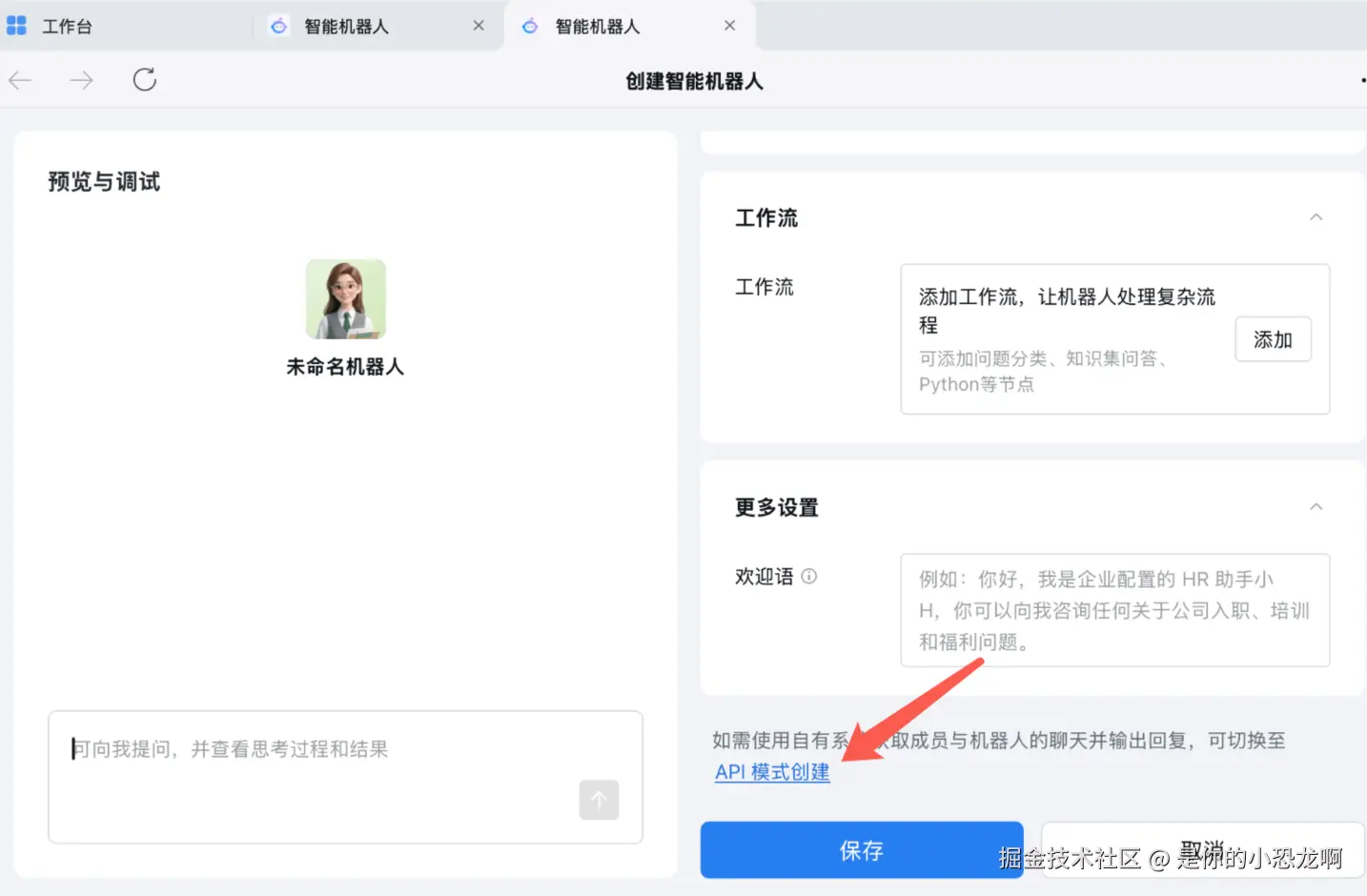Switch to the 工作台 tab
The height and width of the screenshot is (896, 1367).
pyautogui.click(x=67, y=27)
